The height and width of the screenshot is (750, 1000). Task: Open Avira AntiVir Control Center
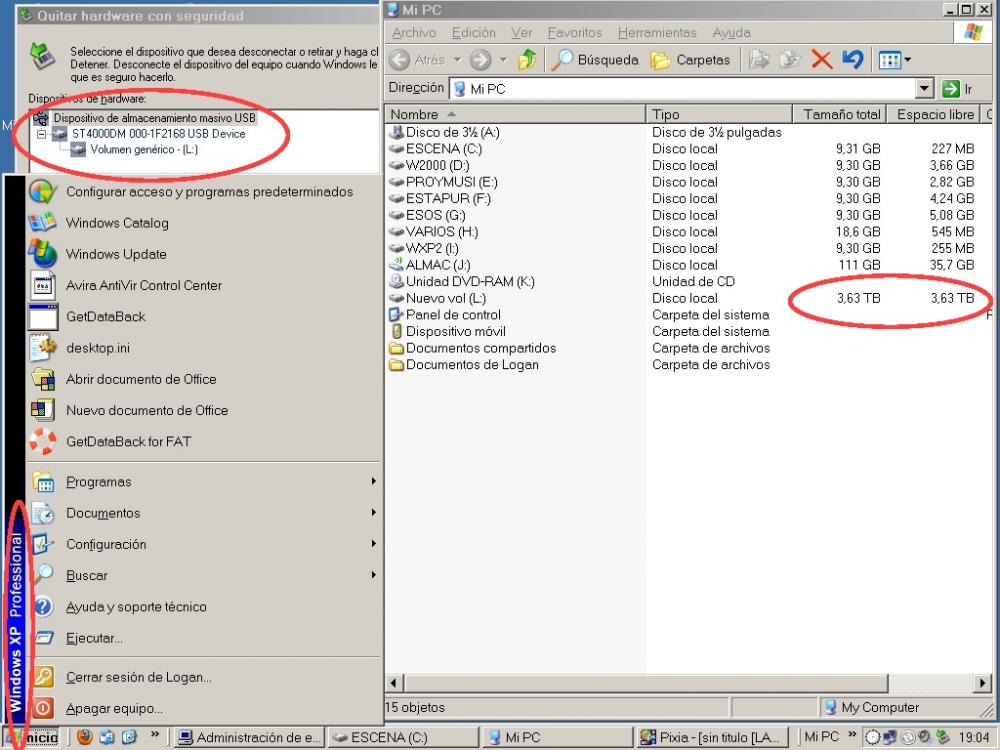[x=143, y=285]
